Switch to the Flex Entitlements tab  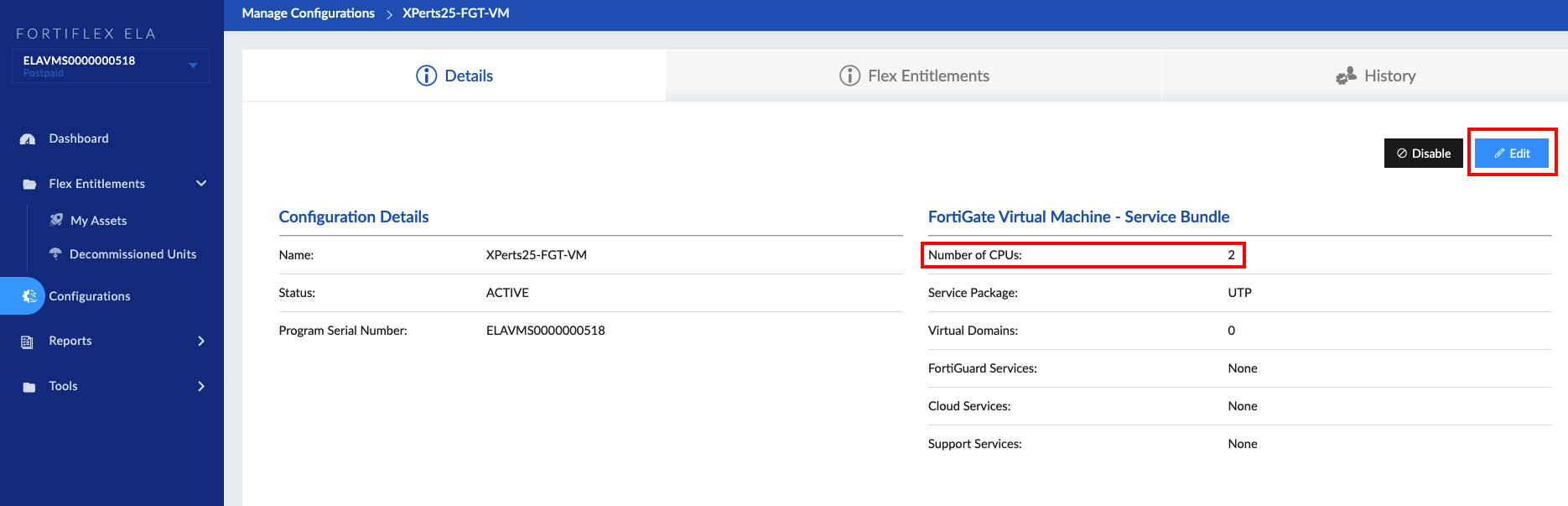[x=913, y=76]
